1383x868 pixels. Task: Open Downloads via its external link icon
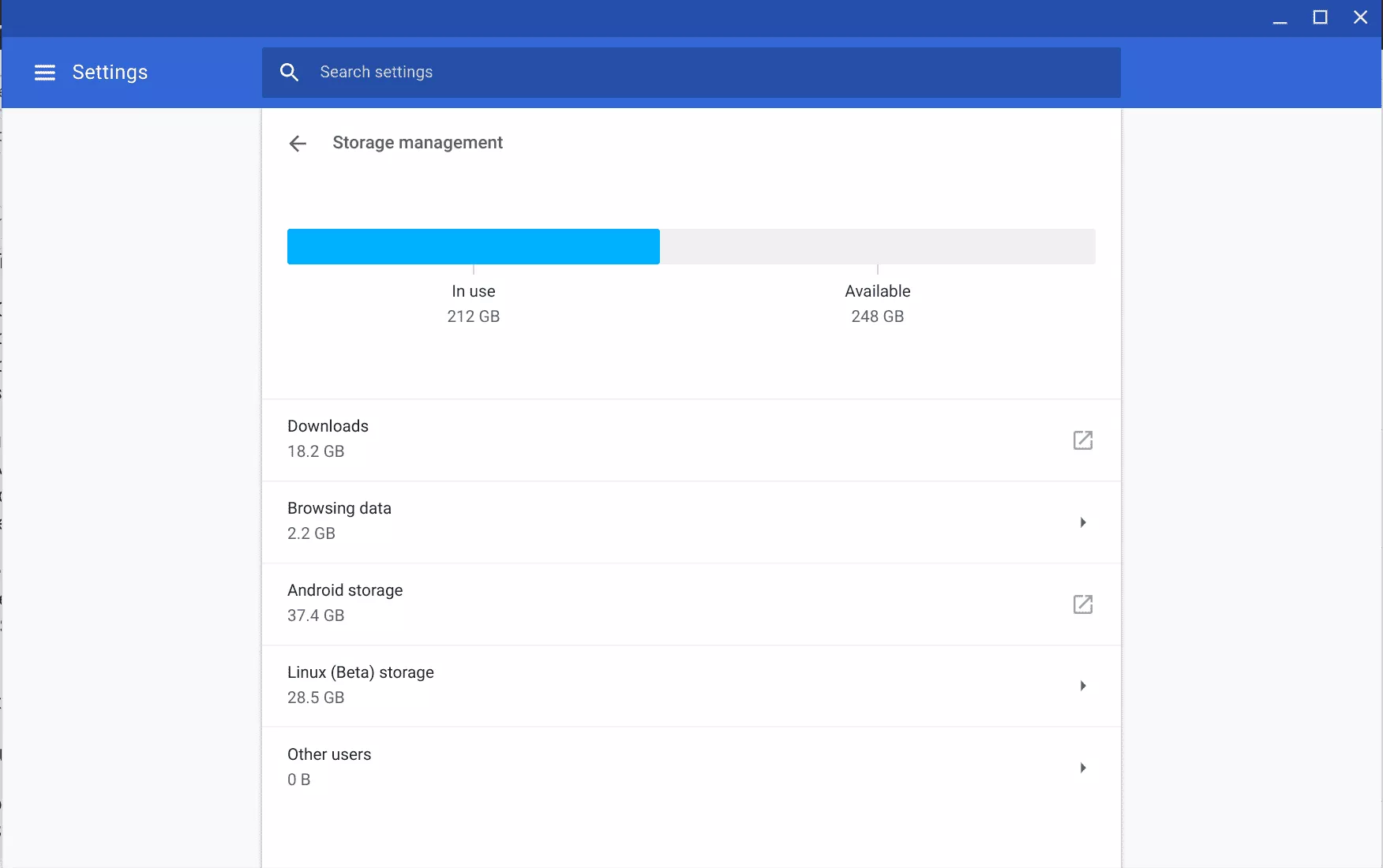pos(1082,440)
